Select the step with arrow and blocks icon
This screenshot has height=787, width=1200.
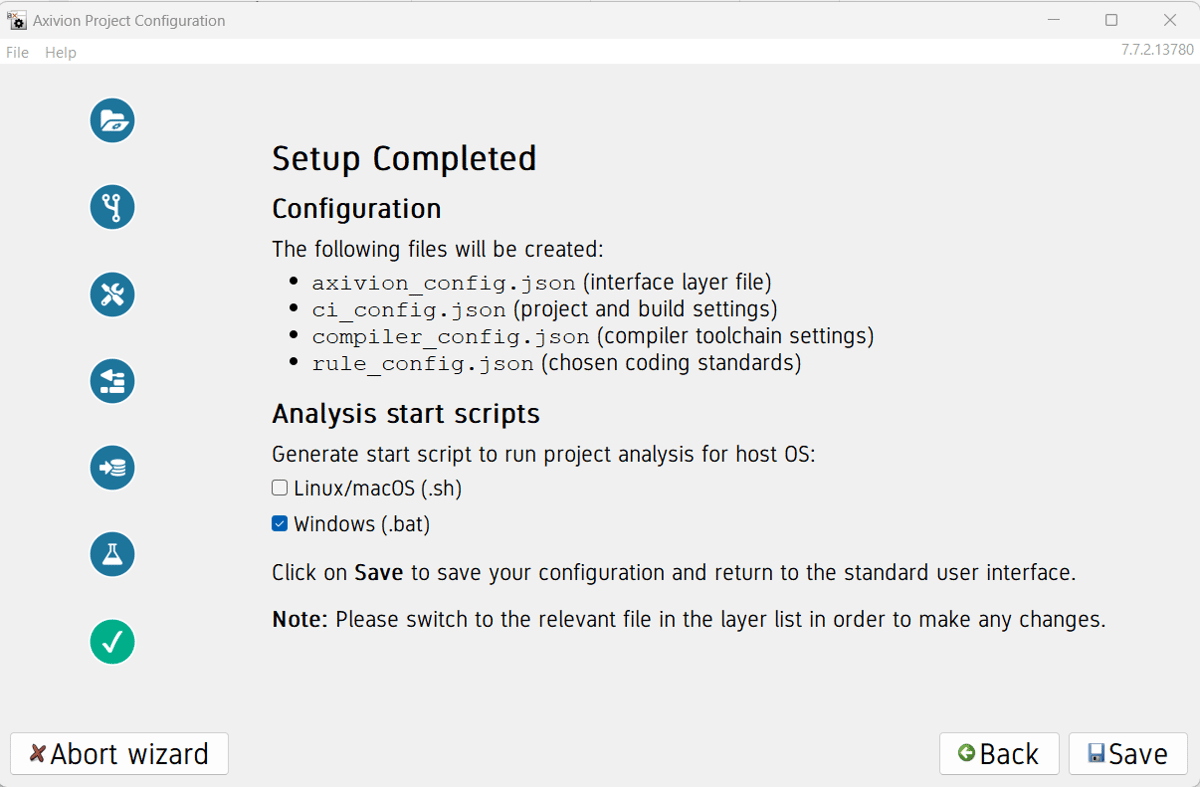[112, 381]
